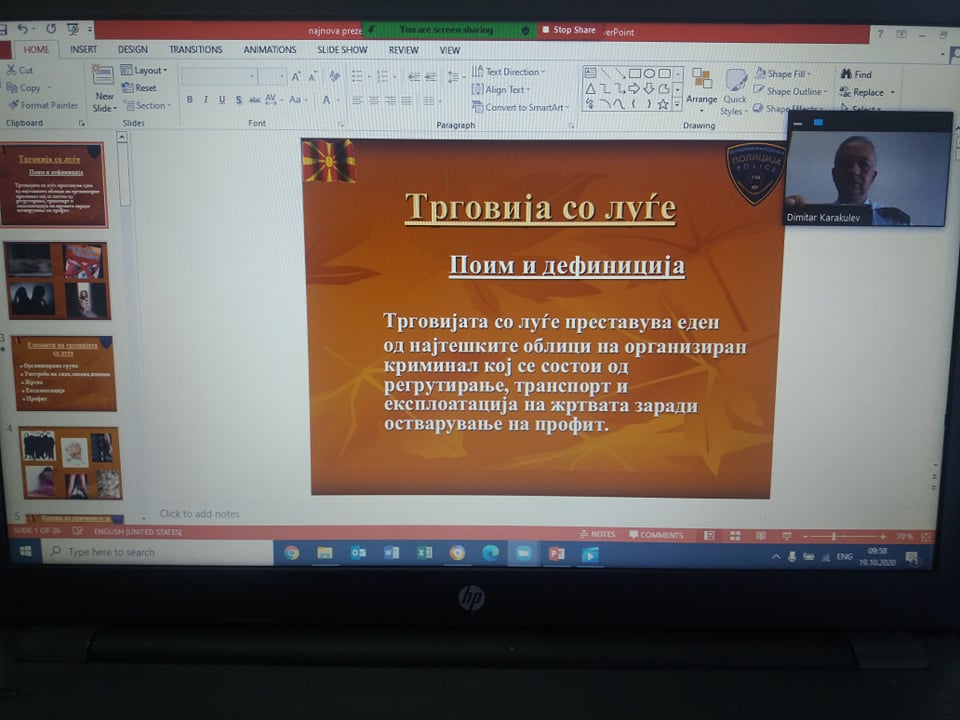Open the Layout dropdown
This screenshot has width=960, height=720.
(x=144, y=70)
